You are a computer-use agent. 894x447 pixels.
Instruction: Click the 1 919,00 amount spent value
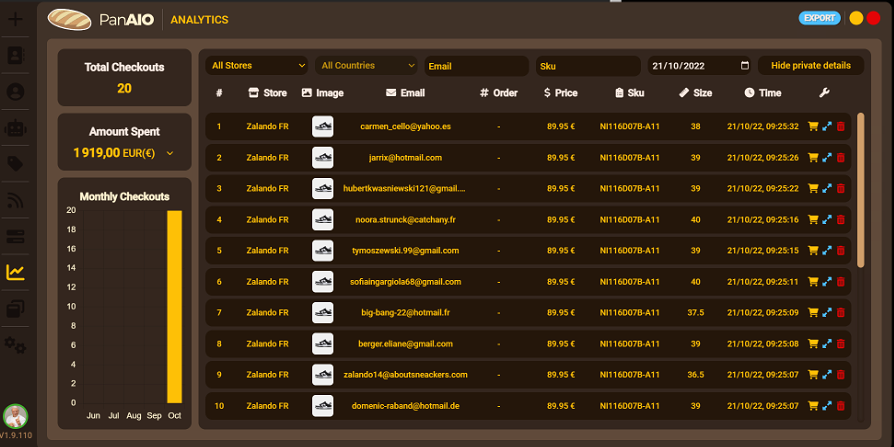coord(97,153)
